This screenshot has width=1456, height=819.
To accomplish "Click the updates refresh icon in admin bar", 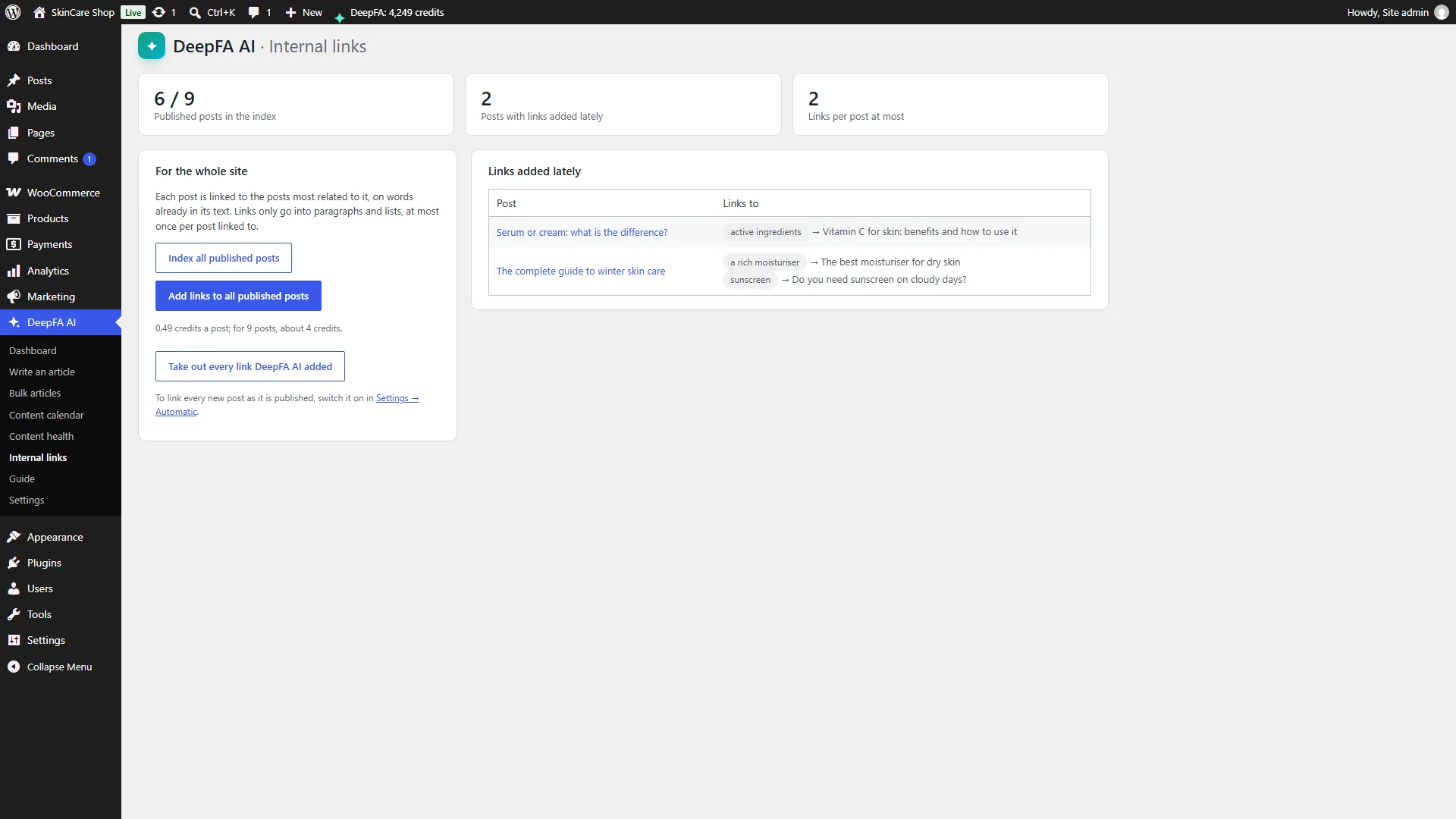I will pyautogui.click(x=158, y=12).
